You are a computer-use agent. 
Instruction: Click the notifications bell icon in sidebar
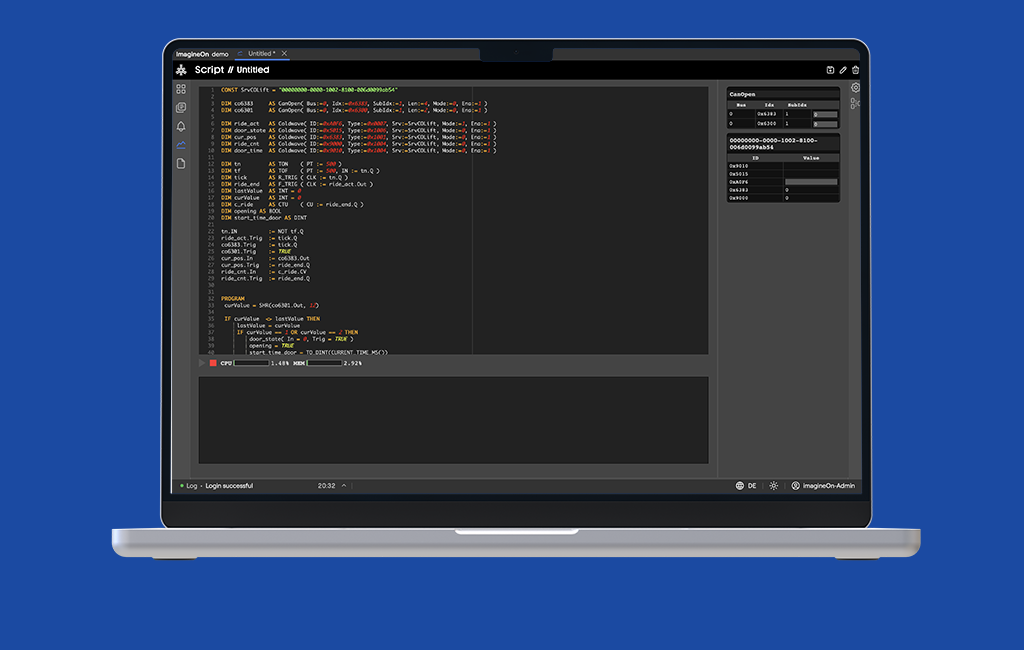(181, 127)
